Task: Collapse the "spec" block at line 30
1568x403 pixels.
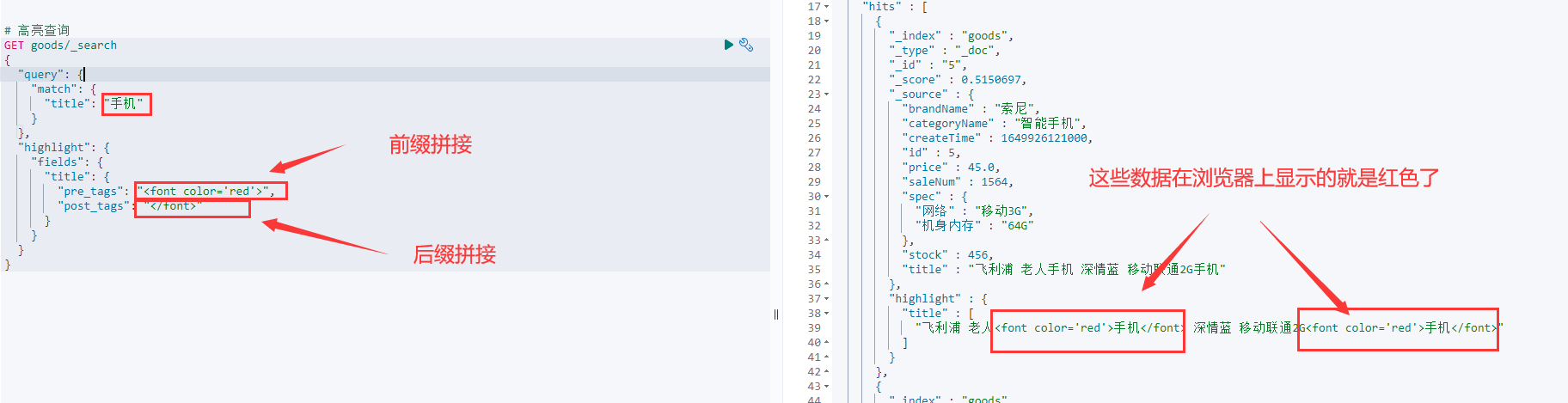Action: 827,197
